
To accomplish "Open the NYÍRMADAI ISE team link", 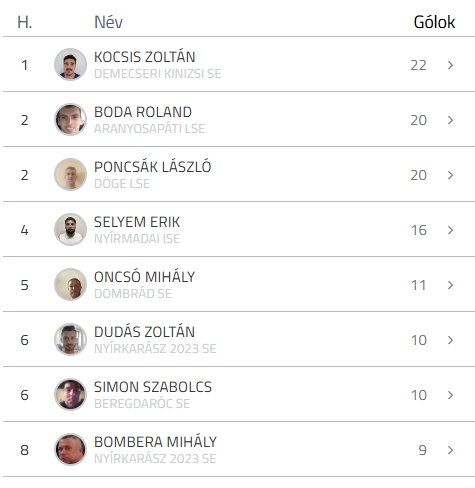I will click(x=137, y=239).
